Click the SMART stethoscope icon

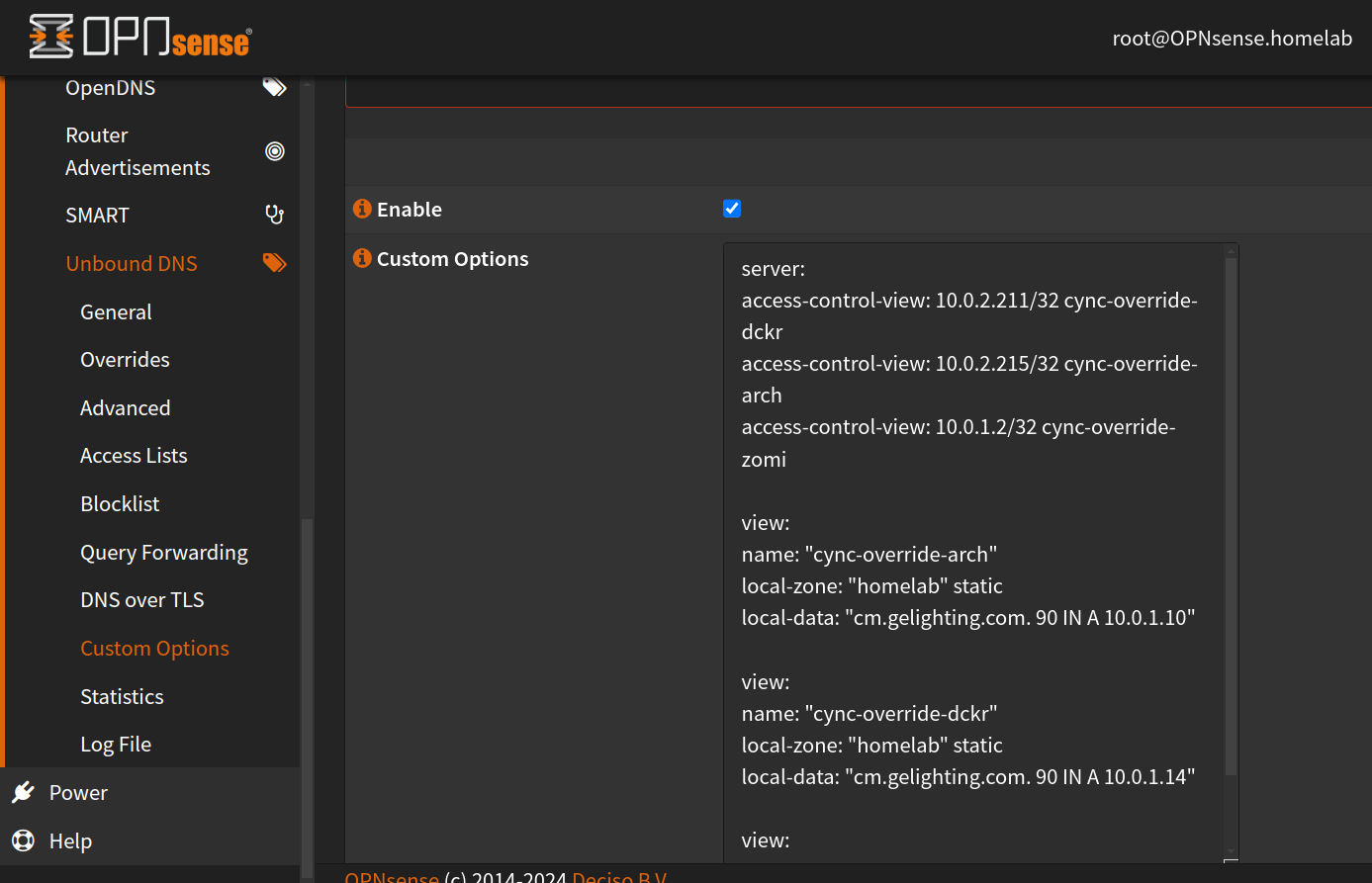click(275, 215)
